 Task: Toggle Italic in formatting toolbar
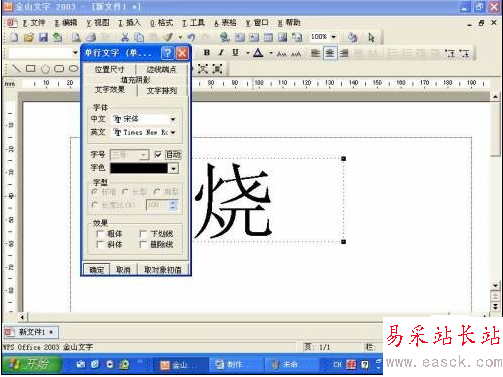click(221, 53)
